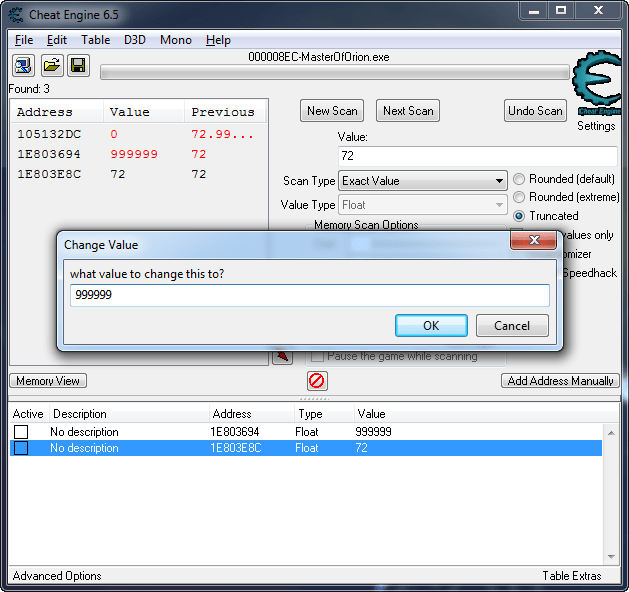Click the Description header in address table
This screenshot has width=629, height=592.
(x=129, y=414)
